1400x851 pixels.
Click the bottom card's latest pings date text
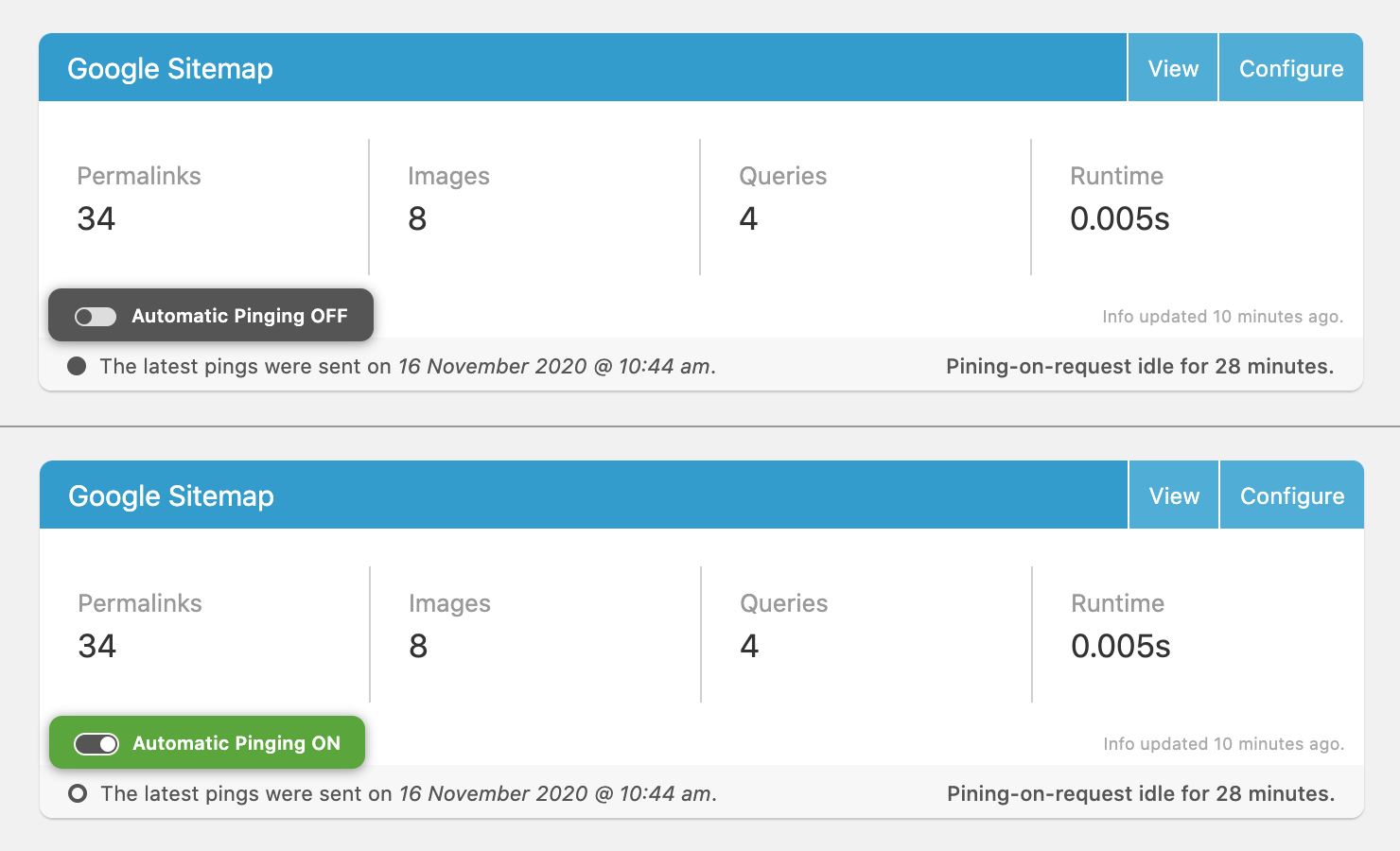[x=557, y=794]
